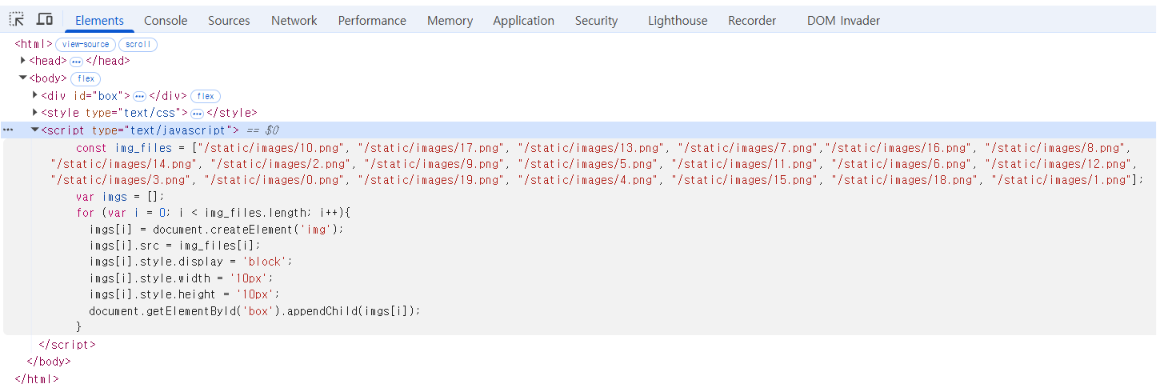1157x392 pixels.
Task: Select the script type="text/javascript" tag
Action: pyautogui.click(x=139, y=131)
